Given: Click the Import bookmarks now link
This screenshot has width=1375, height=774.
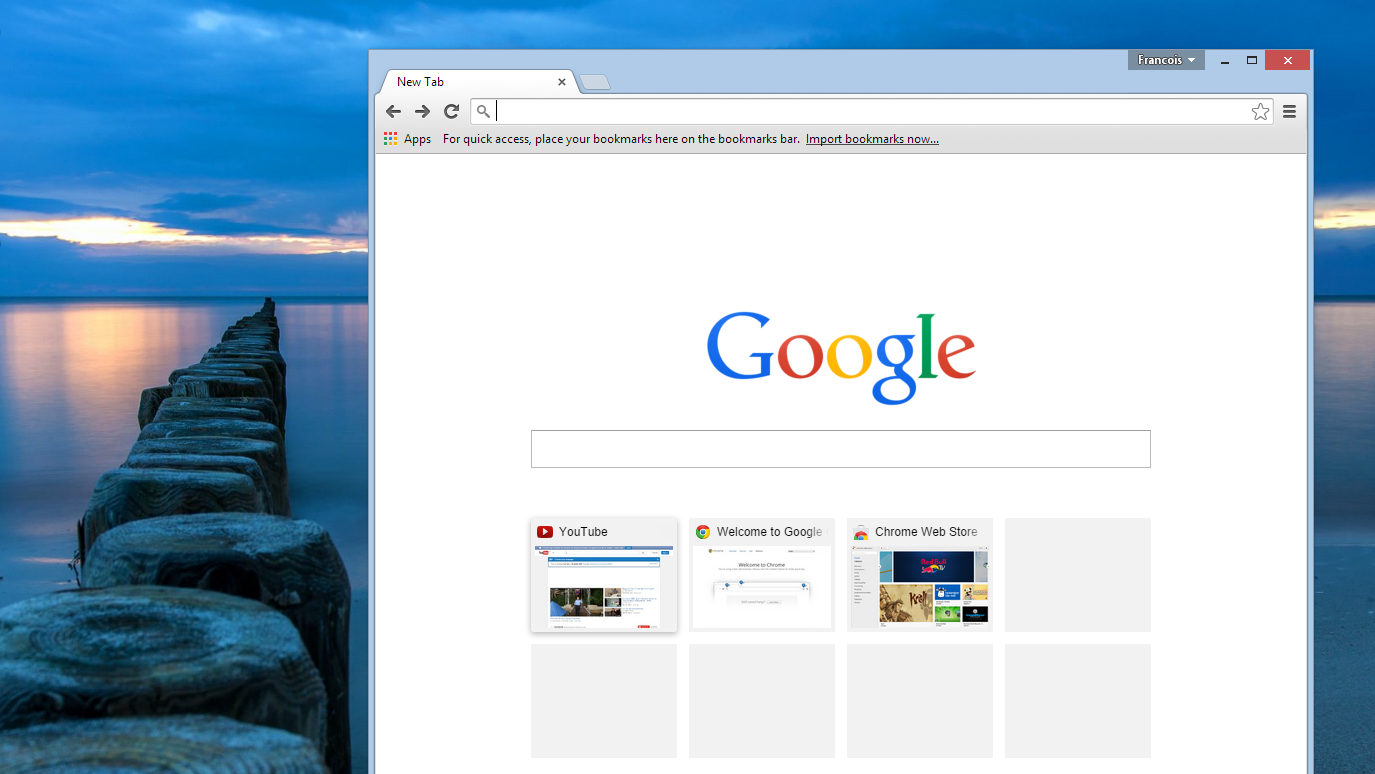Looking at the screenshot, I should click(872, 139).
